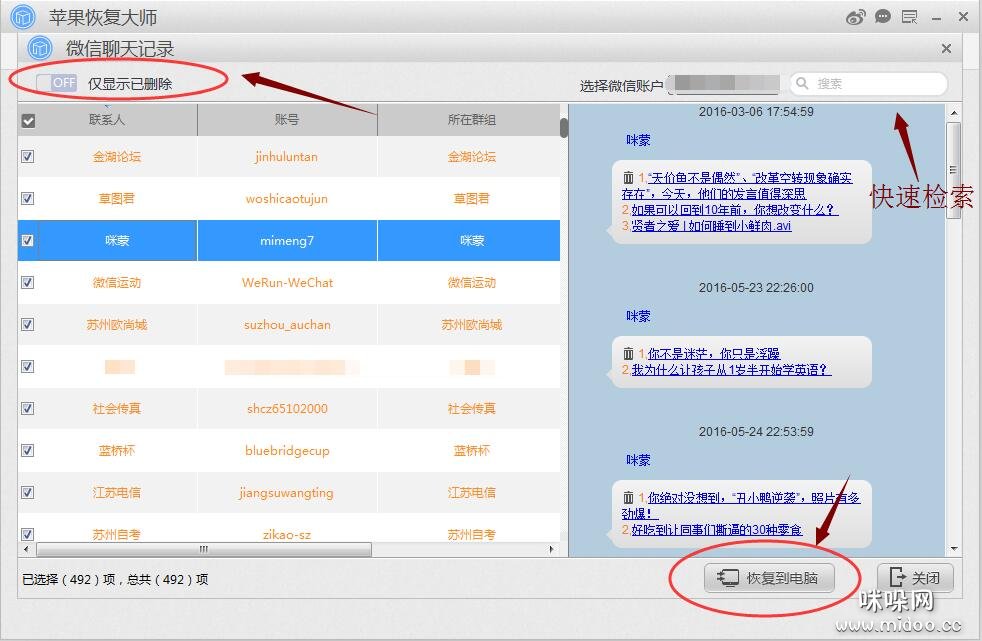Open link 如果可以回到10年前，你想改变什么？

734,210
